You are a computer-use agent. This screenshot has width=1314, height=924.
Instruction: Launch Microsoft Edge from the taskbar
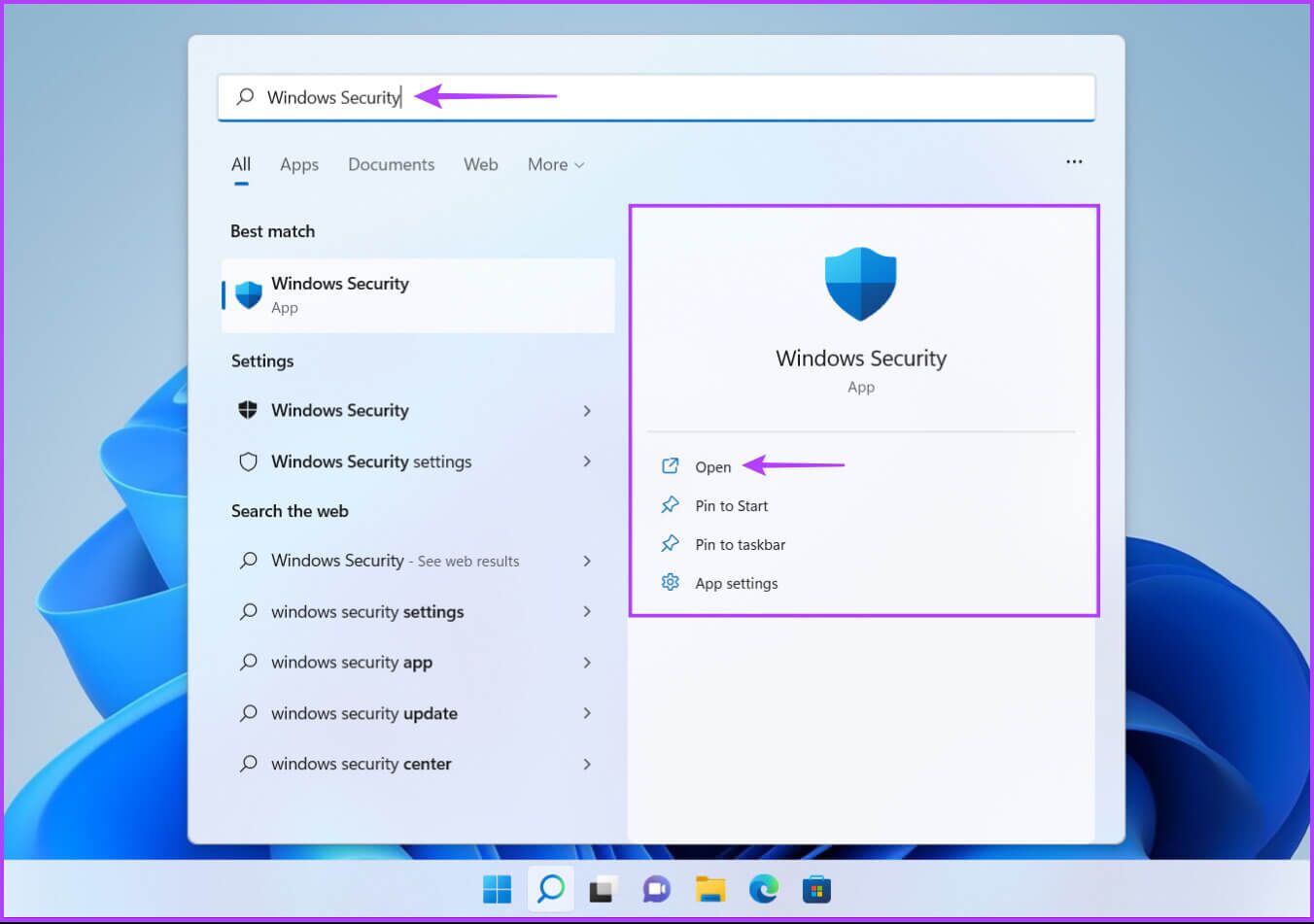[764, 889]
